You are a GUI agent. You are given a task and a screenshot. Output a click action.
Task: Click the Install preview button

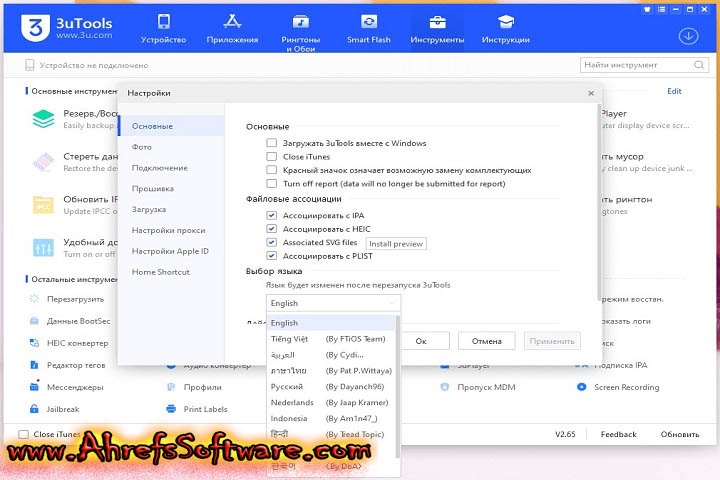pyautogui.click(x=395, y=243)
